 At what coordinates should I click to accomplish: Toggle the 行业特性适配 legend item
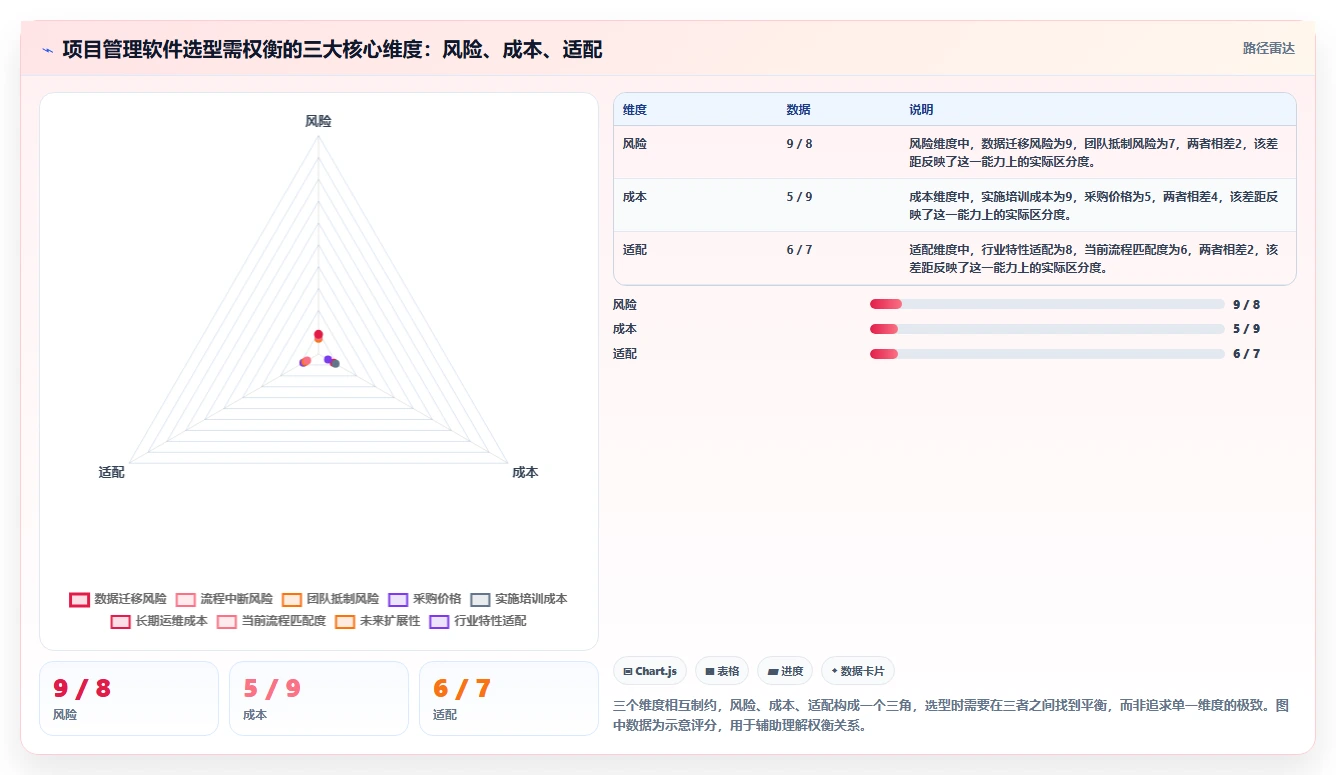coord(477,621)
